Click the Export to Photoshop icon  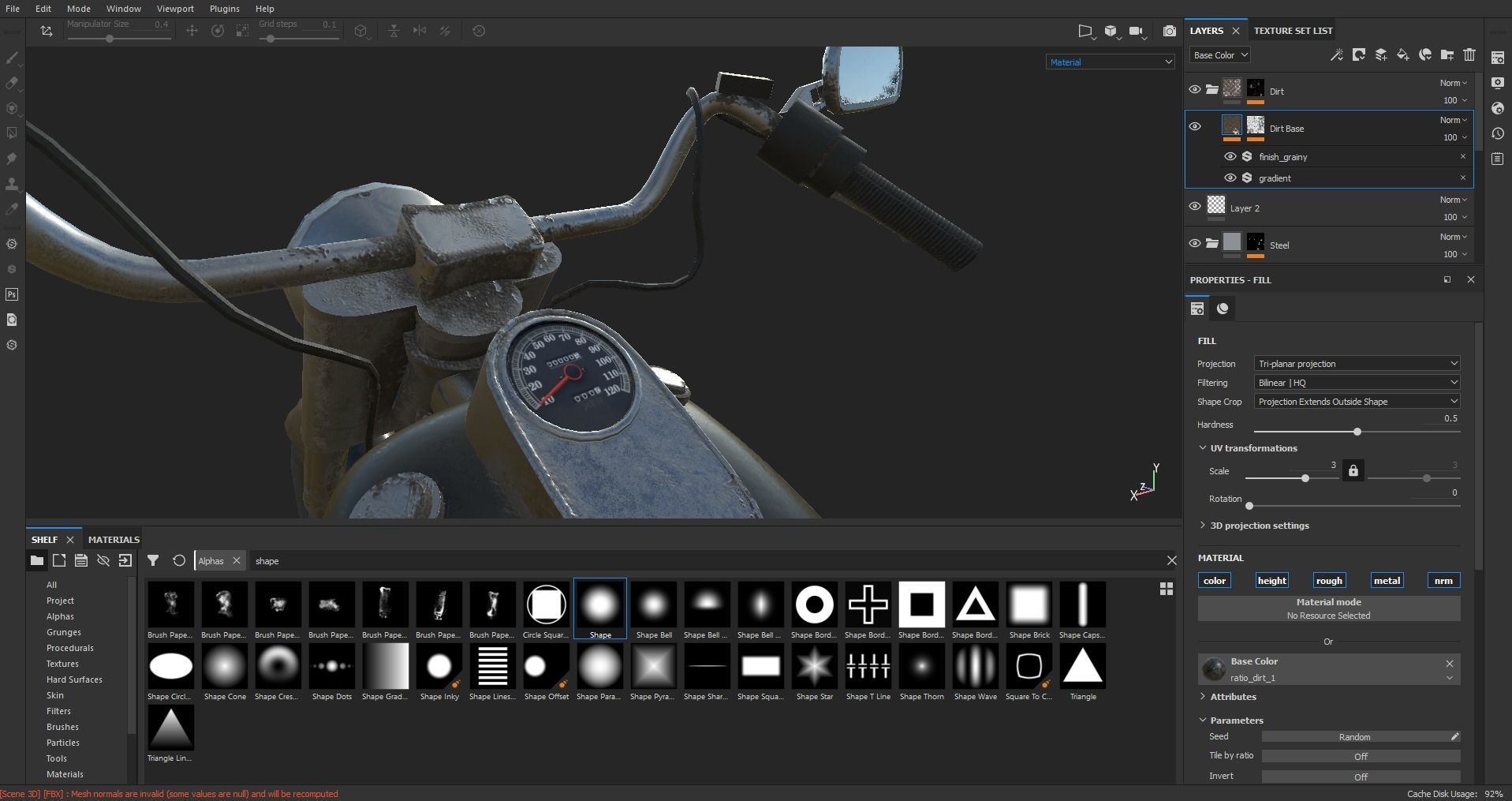coord(12,294)
